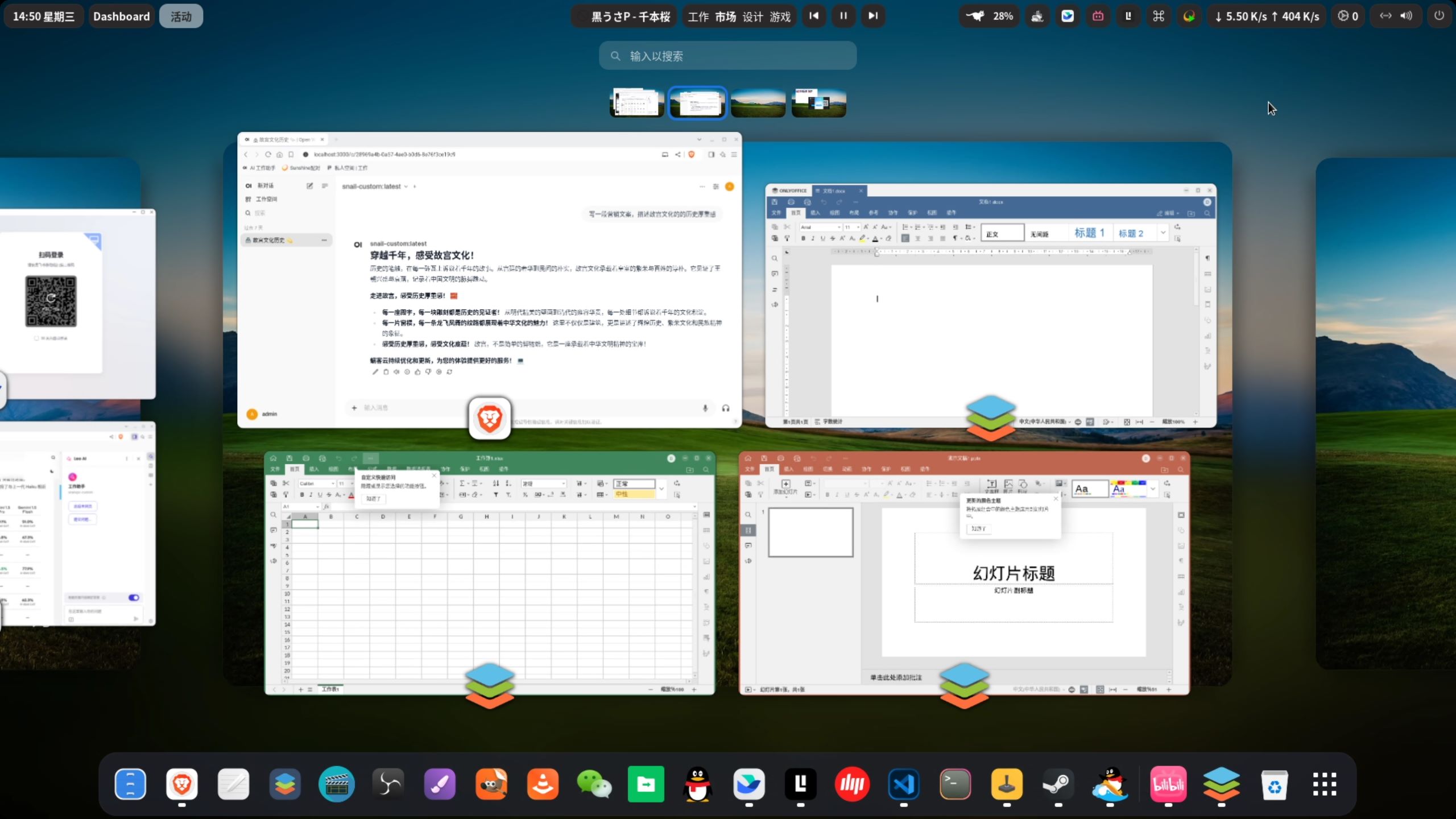Show all applications grid in dock
The width and height of the screenshot is (1456, 819).
(x=1325, y=784)
